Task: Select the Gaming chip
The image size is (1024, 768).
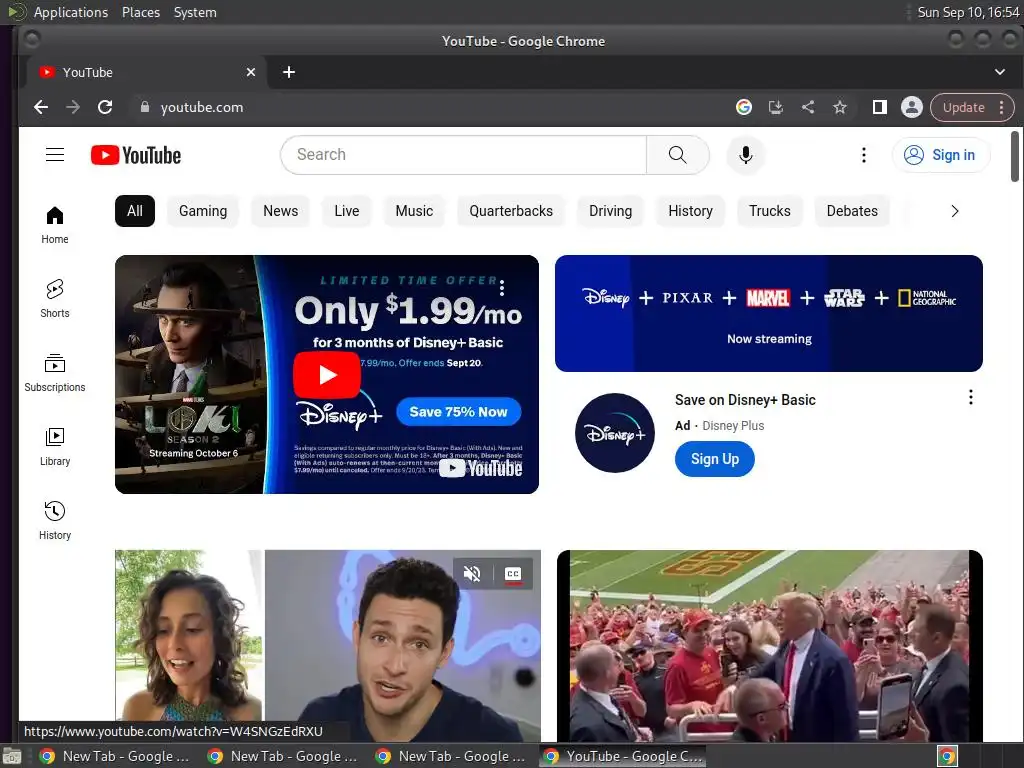Action: click(x=203, y=211)
